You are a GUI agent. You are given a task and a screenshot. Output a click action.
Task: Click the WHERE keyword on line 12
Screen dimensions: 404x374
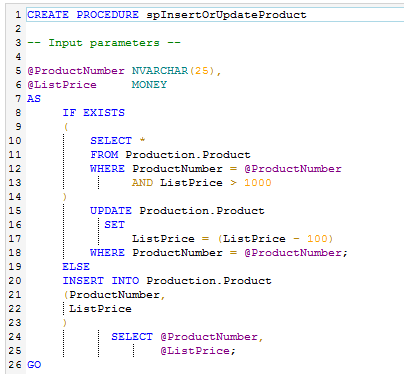click(107, 169)
